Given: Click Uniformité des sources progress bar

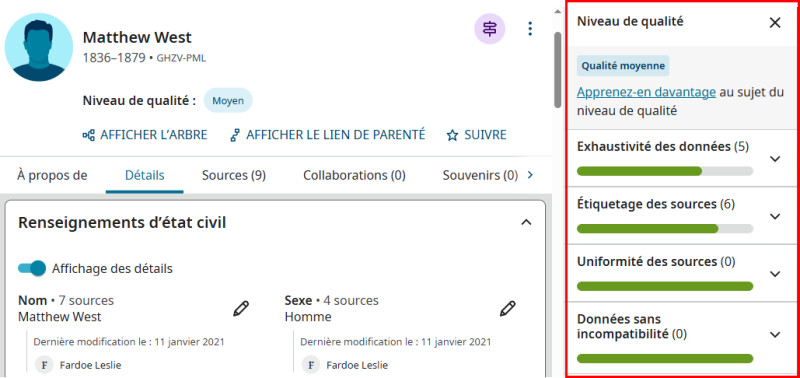Looking at the screenshot, I should coord(665,286).
